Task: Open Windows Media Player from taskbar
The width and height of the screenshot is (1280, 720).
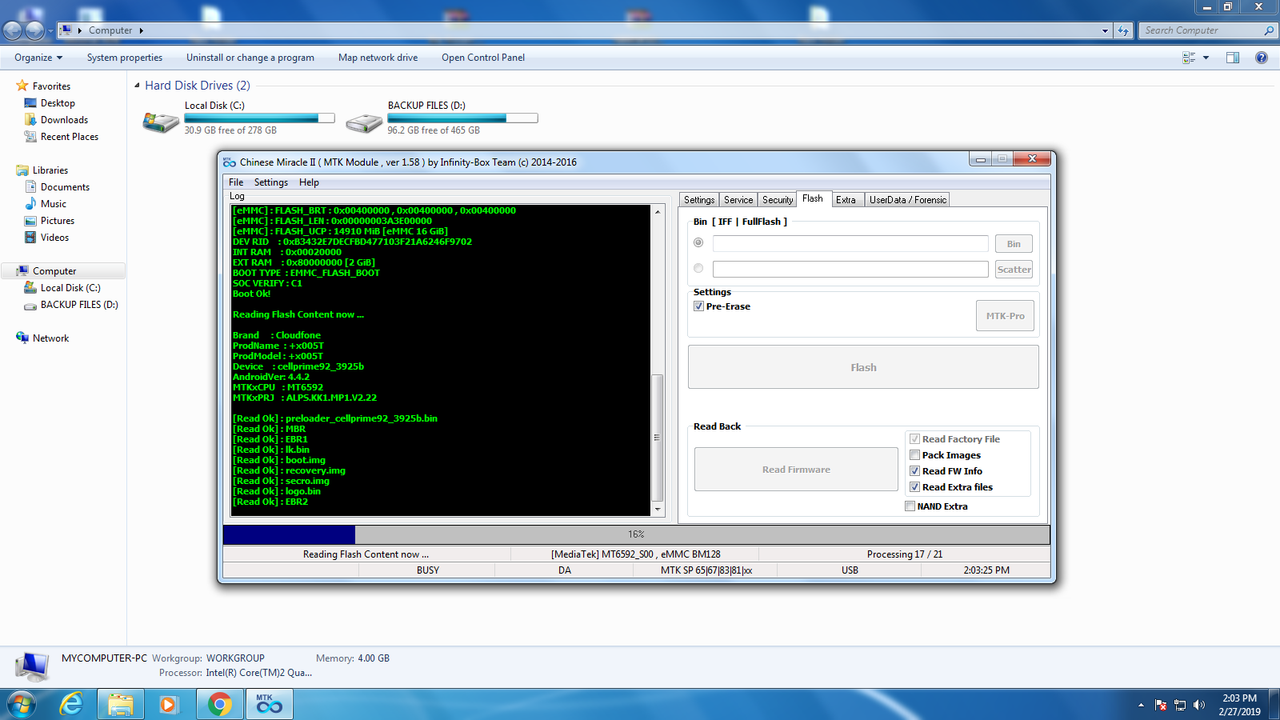Action: pyautogui.click(x=169, y=704)
